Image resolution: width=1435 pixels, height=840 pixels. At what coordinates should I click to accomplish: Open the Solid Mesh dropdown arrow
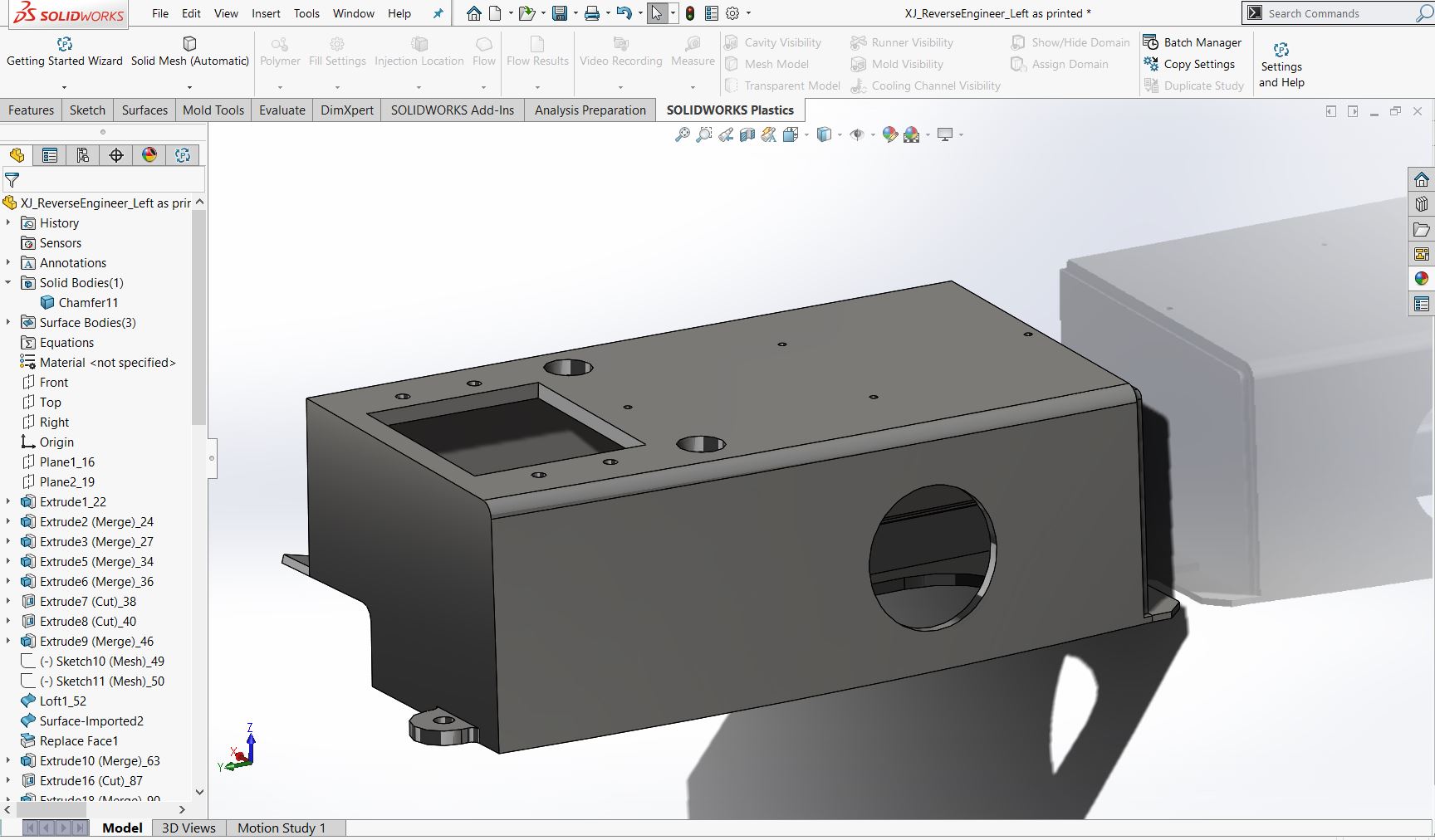pyautogui.click(x=189, y=86)
